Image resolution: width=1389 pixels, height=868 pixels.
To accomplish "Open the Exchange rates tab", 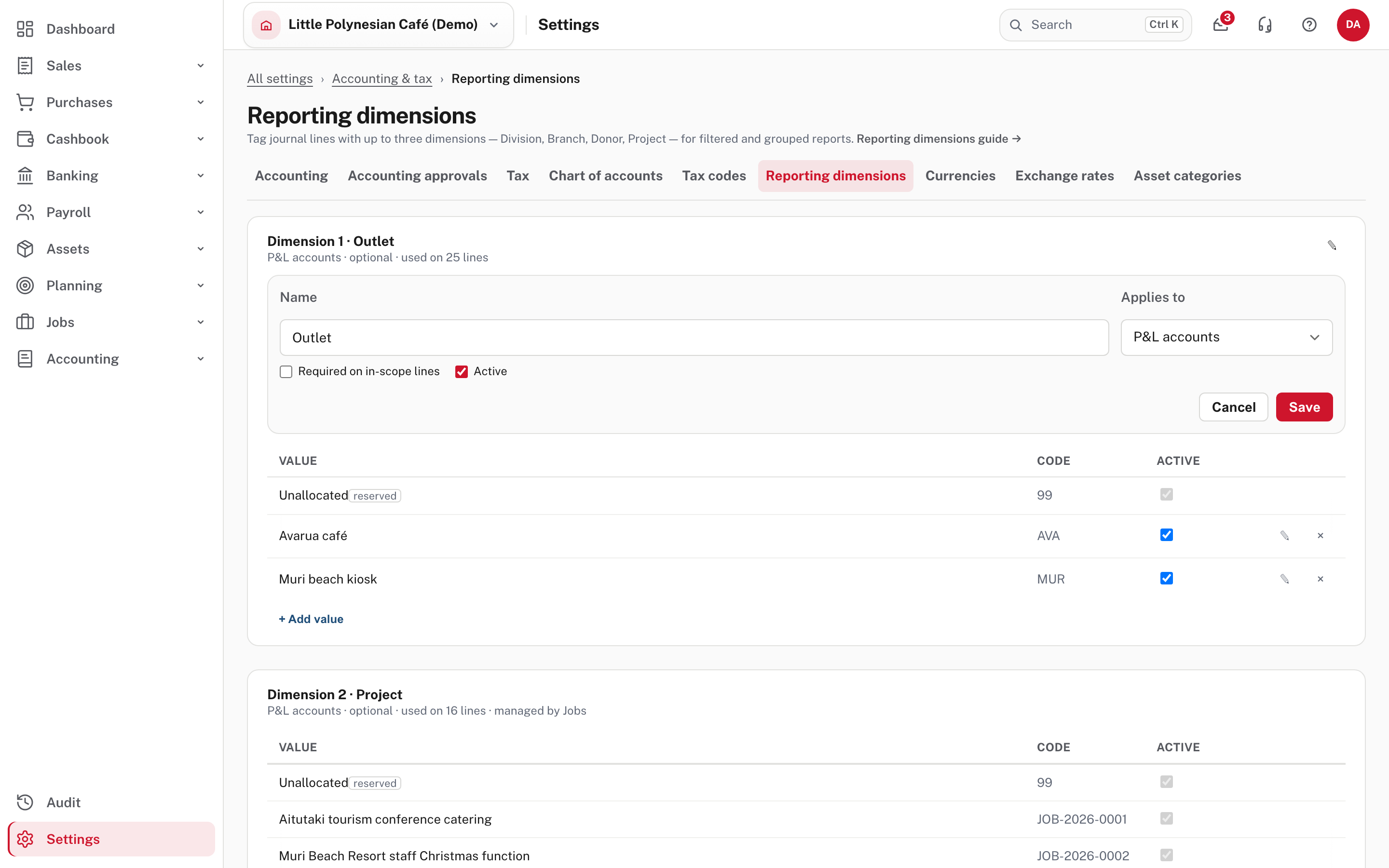I will (x=1064, y=176).
